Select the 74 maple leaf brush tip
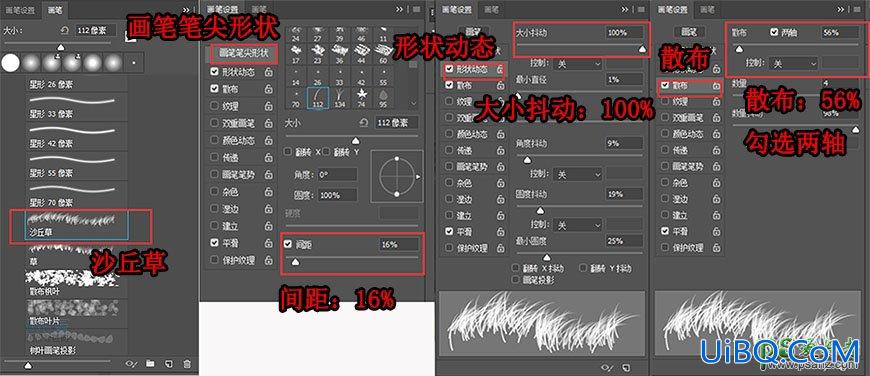 pos(362,98)
